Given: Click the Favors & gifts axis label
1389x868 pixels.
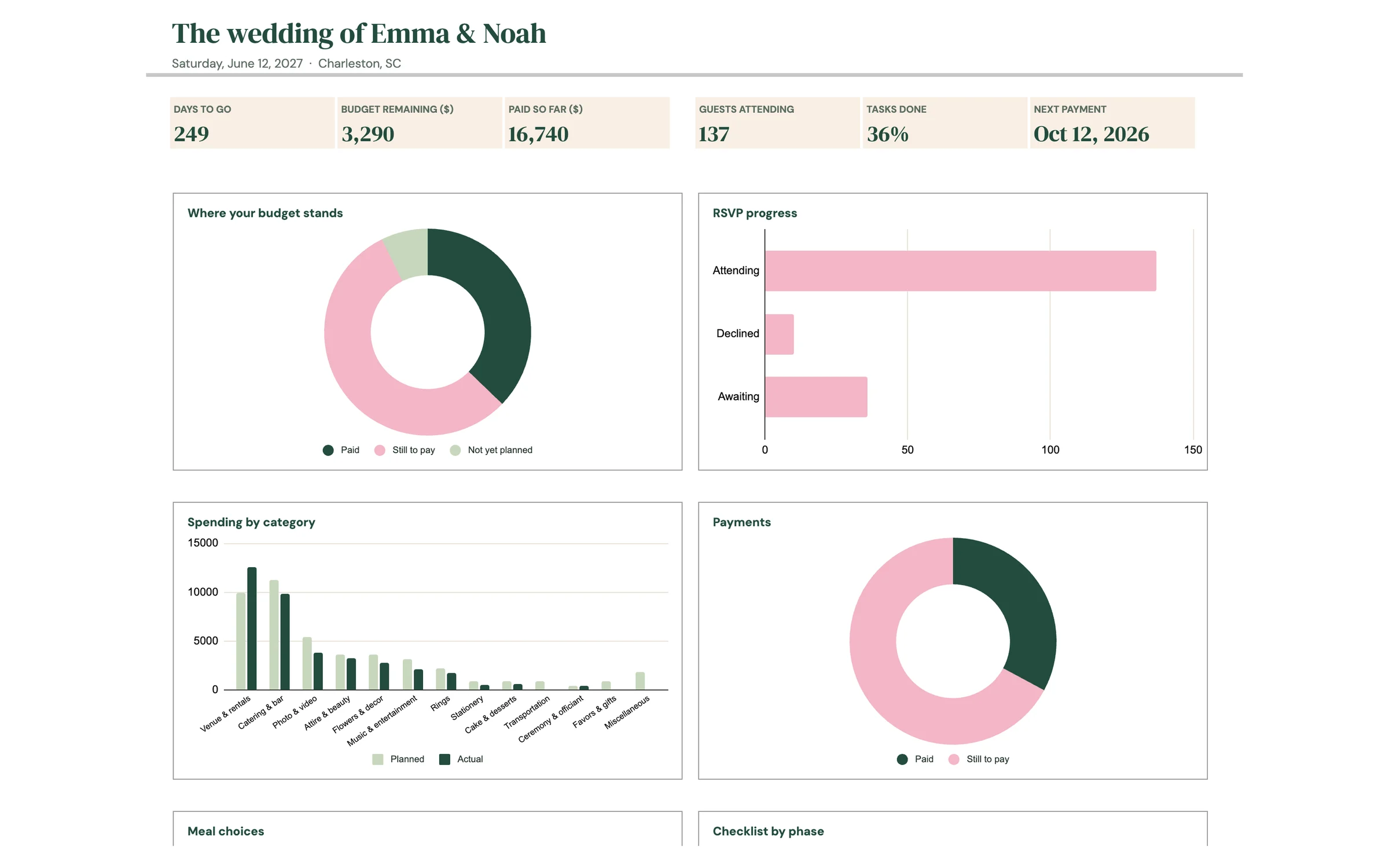Looking at the screenshot, I should coord(594,712).
